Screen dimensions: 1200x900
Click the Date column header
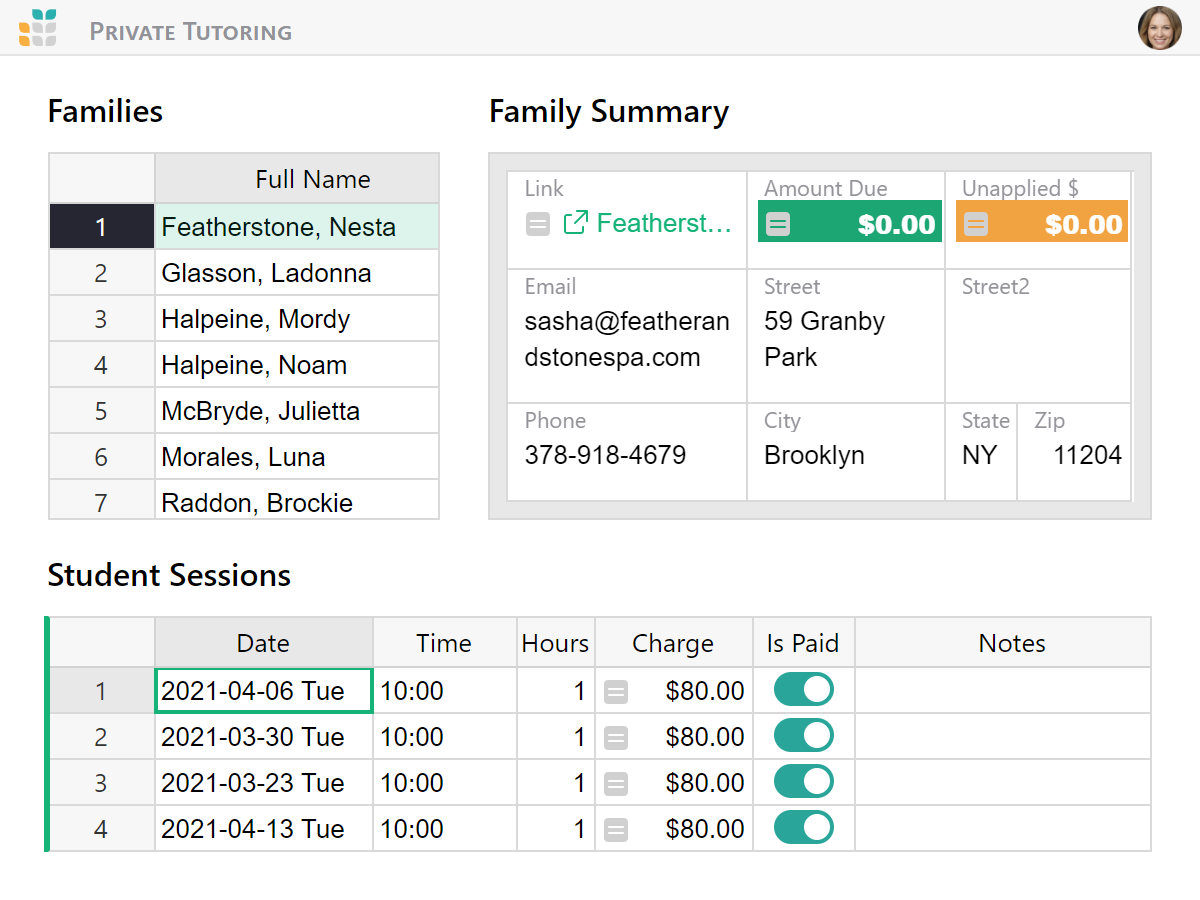(263, 643)
